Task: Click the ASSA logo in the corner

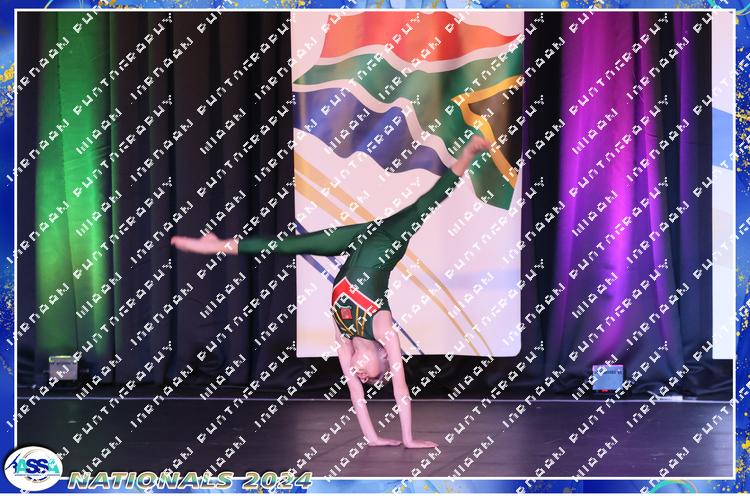Action: [34, 468]
